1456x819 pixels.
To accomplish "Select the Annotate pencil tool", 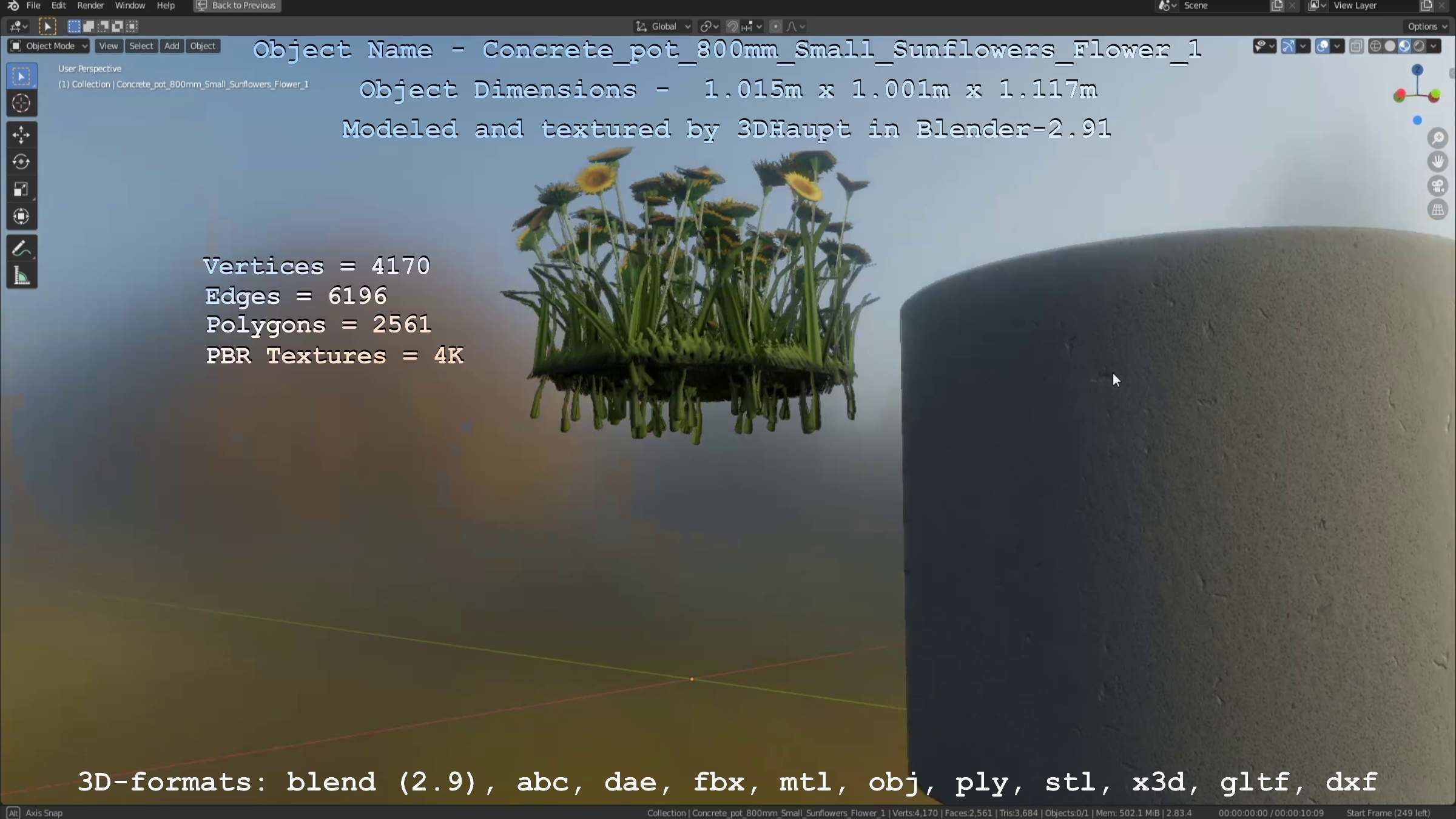I will [21, 249].
